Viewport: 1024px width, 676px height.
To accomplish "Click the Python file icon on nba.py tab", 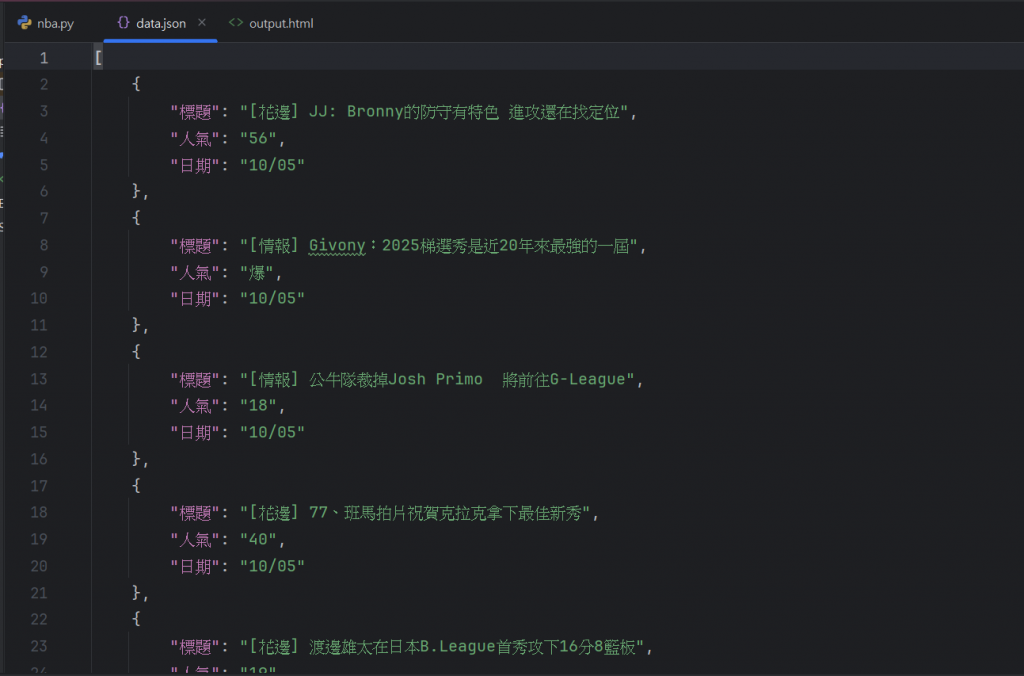I will (x=24, y=23).
